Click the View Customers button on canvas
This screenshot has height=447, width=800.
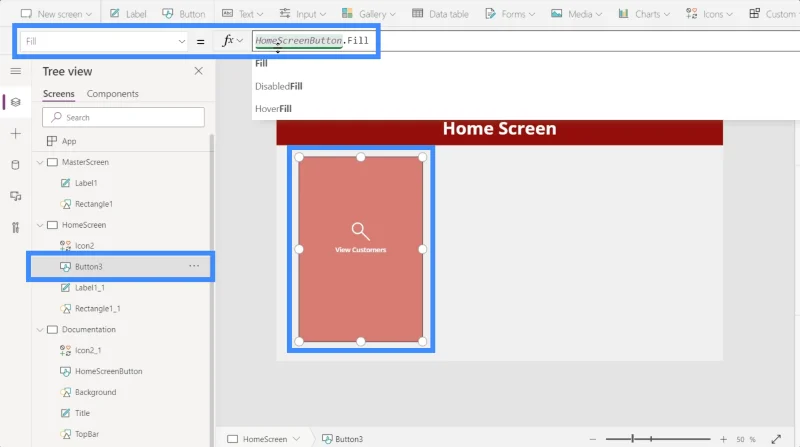pyautogui.click(x=361, y=250)
